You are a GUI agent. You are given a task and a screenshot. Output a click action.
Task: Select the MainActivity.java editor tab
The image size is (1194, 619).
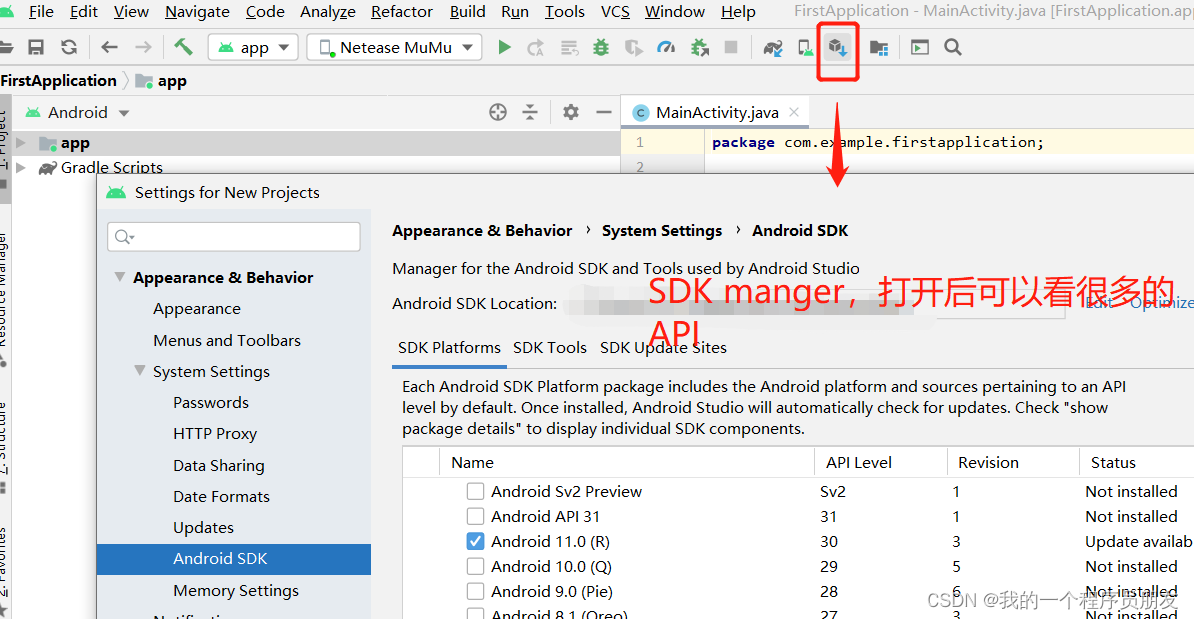coord(717,113)
